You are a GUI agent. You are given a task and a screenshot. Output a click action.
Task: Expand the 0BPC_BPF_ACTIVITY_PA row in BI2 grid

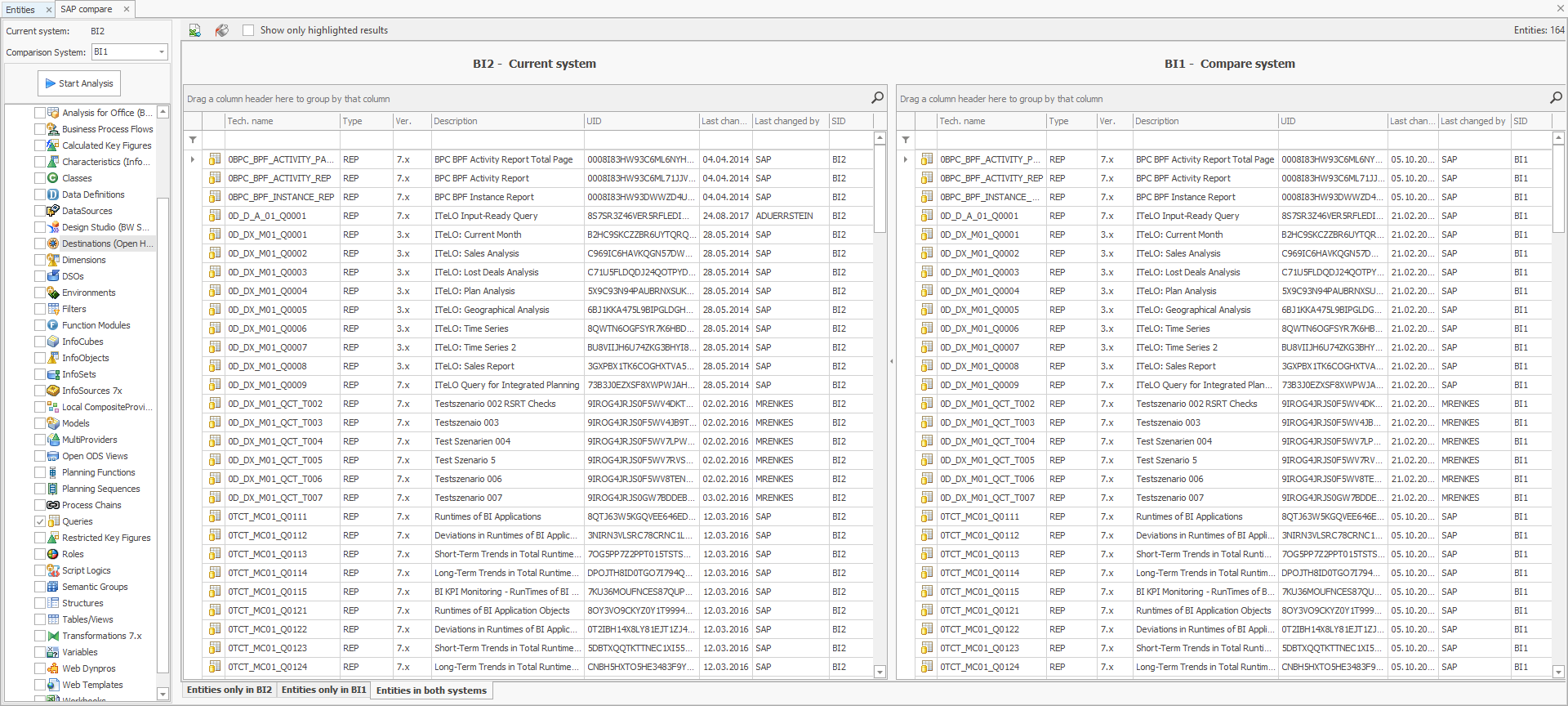(193, 159)
